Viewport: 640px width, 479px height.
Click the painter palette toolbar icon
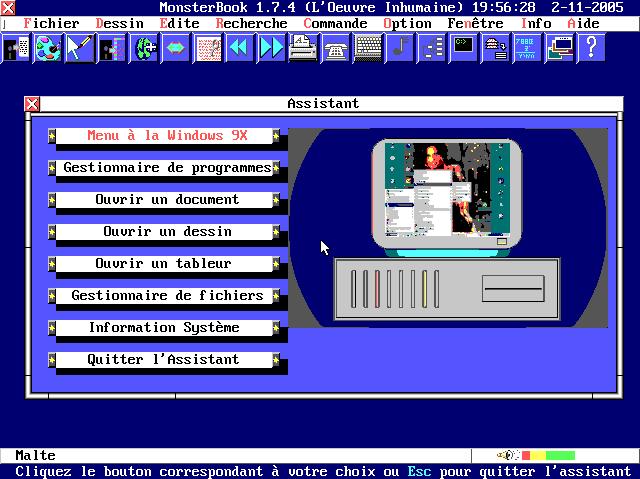[x=48, y=48]
